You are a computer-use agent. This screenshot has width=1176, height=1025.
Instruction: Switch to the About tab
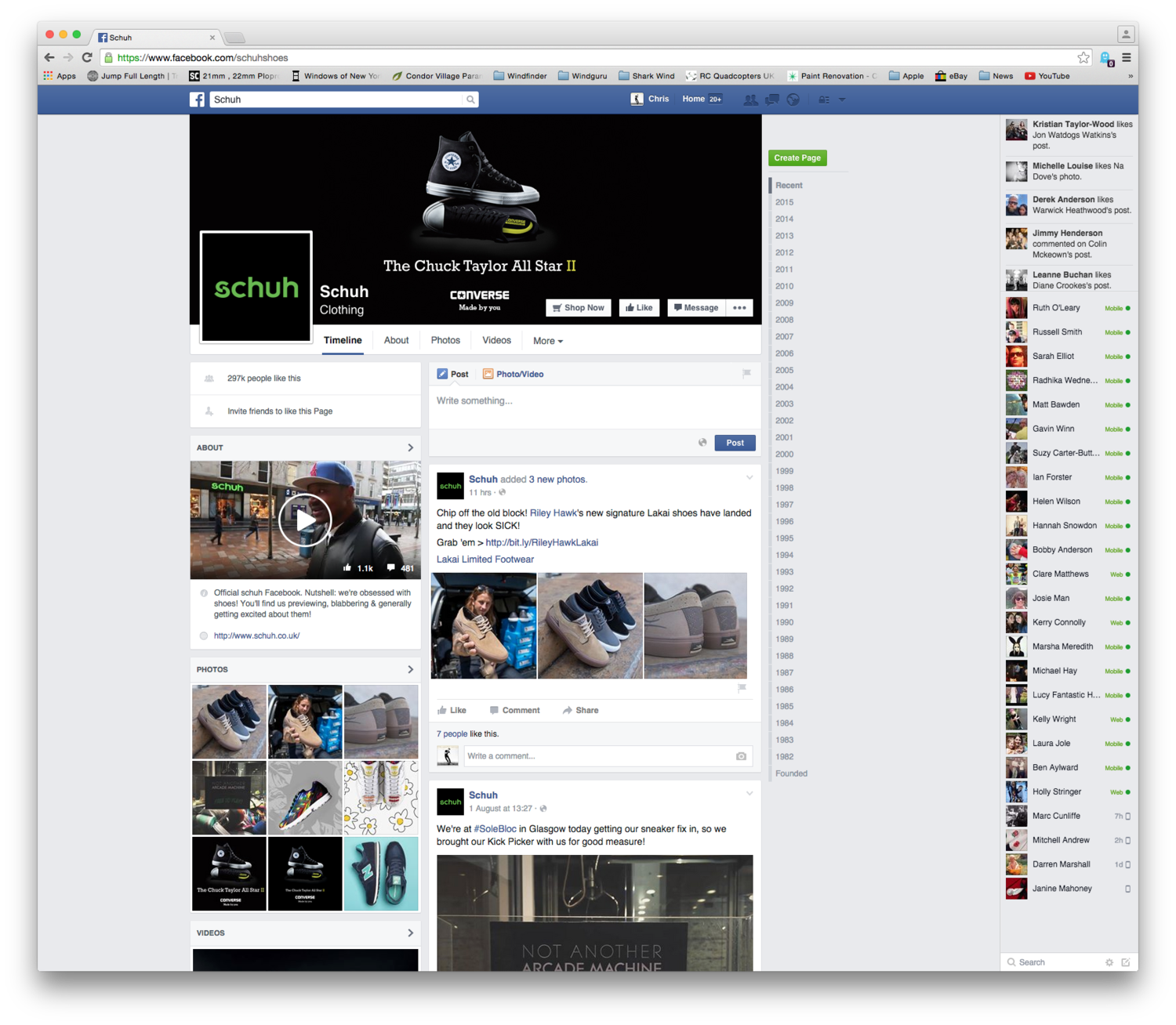point(396,340)
